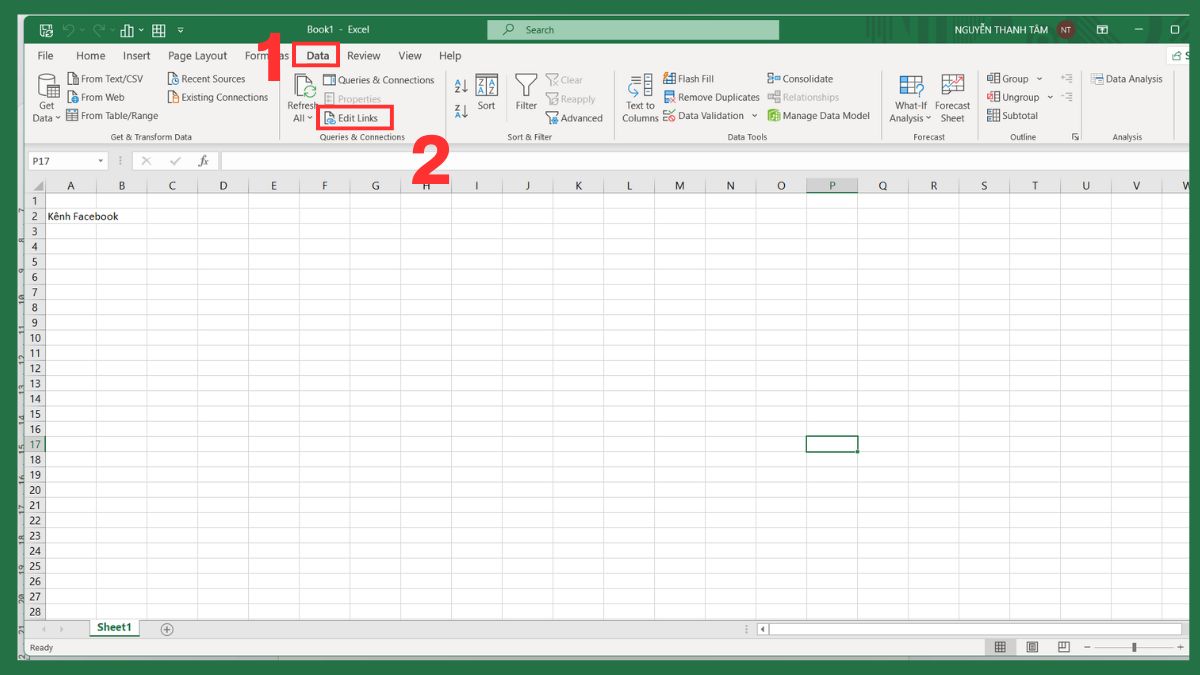The image size is (1200, 675).
Task: Click Consolidate
Action: pos(800,79)
